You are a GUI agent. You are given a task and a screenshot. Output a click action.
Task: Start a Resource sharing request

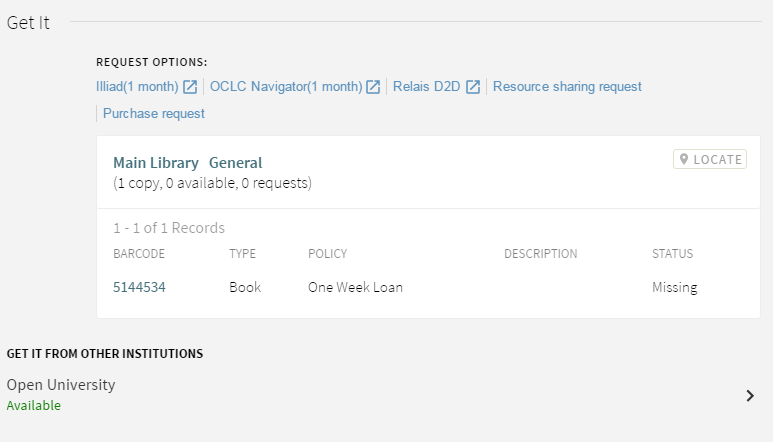pyautogui.click(x=567, y=87)
